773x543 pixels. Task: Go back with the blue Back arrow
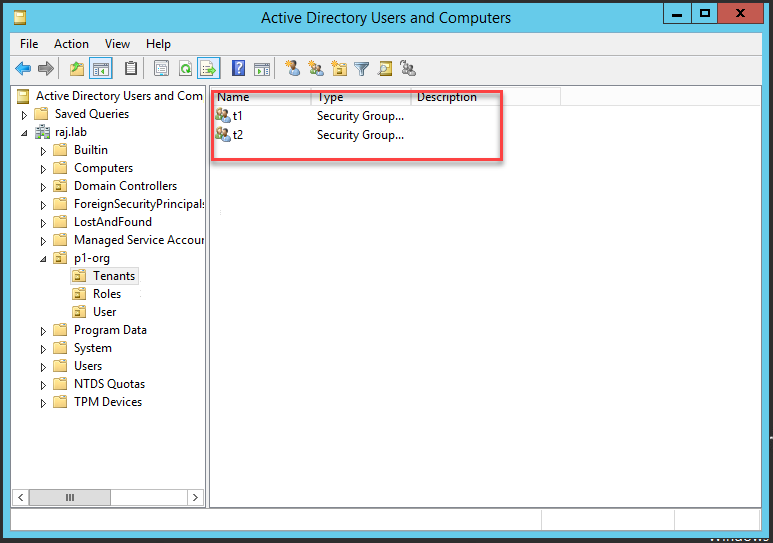tap(23, 69)
